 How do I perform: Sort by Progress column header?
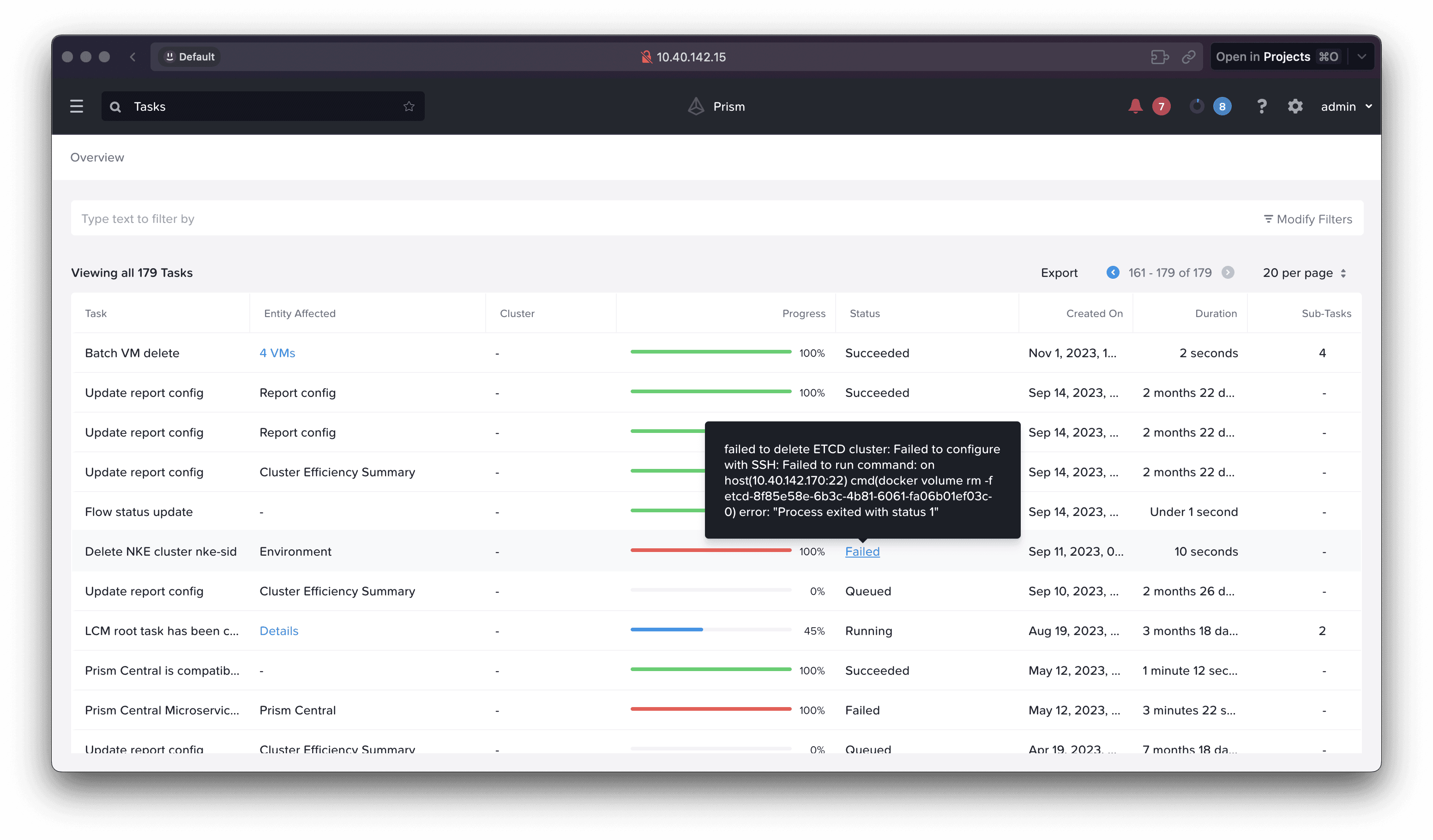pyautogui.click(x=803, y=314)
